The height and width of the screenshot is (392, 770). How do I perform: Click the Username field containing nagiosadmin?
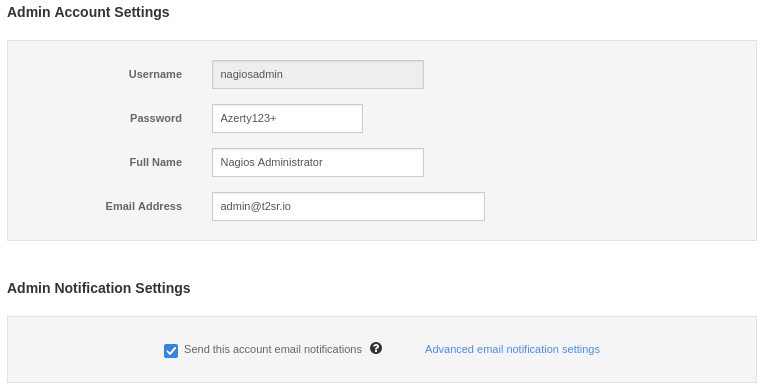pyautogui.click(x=318, y=75)
